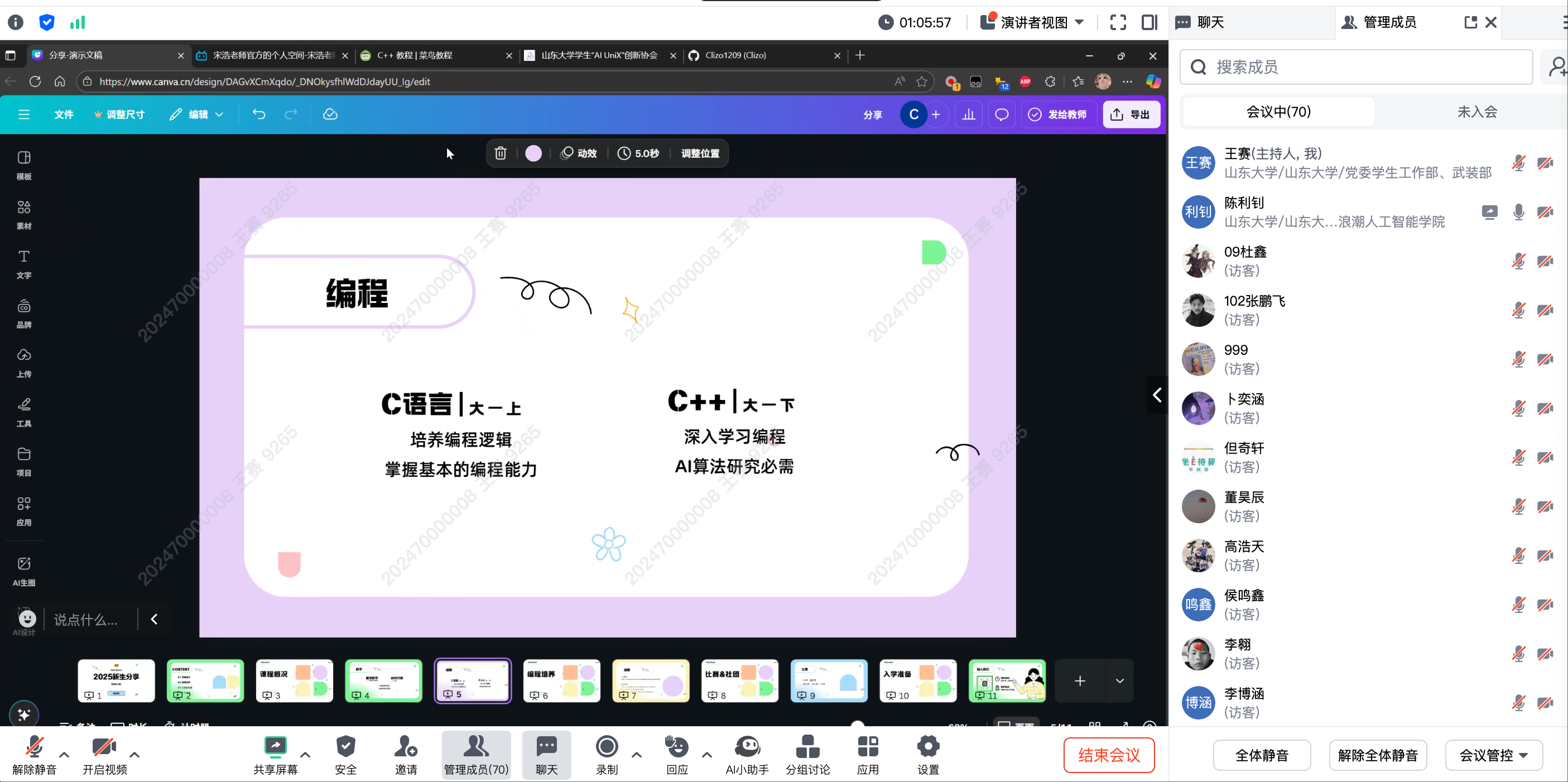
Task: Mute 陈利钊's microphone in member list
Action: [x=1518, y=212]
